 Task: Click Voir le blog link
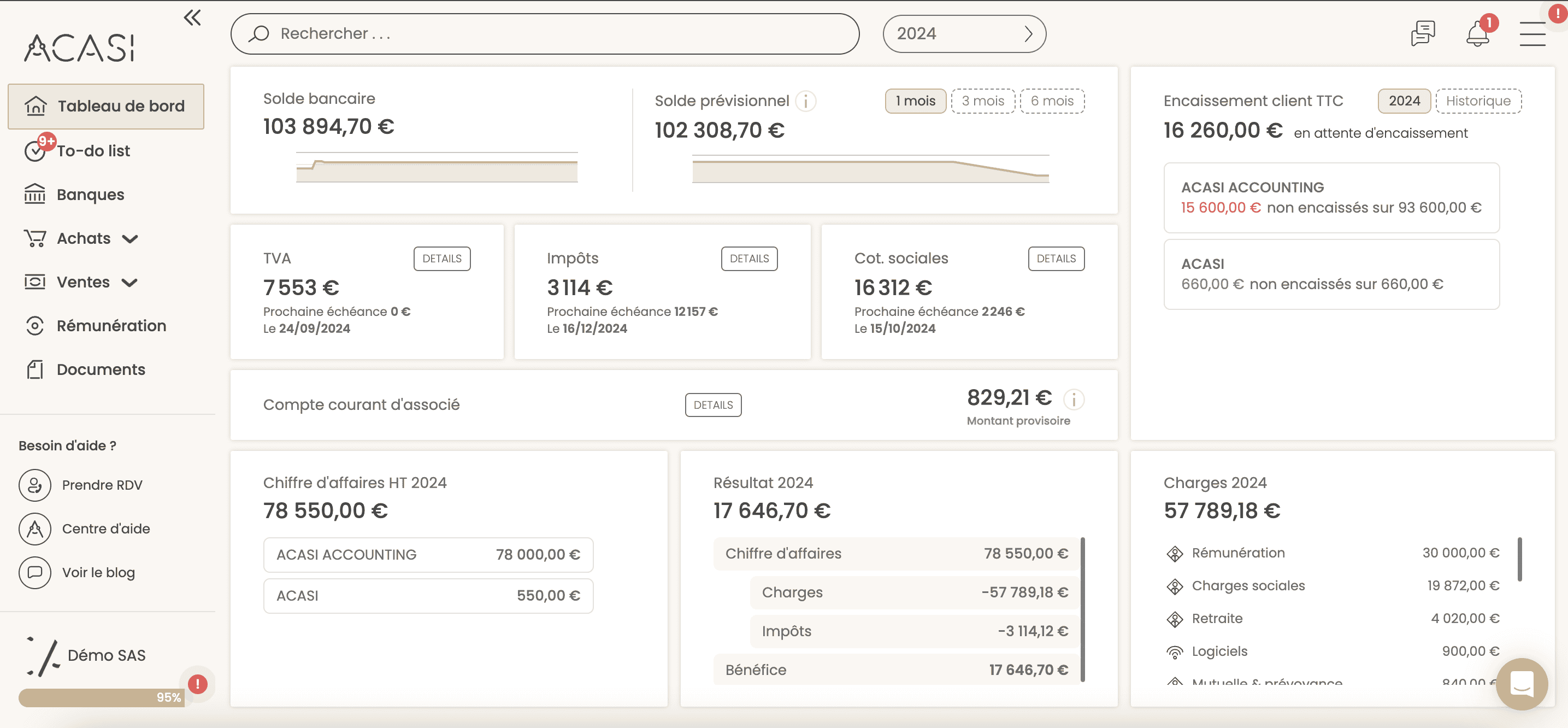point(98,573)
